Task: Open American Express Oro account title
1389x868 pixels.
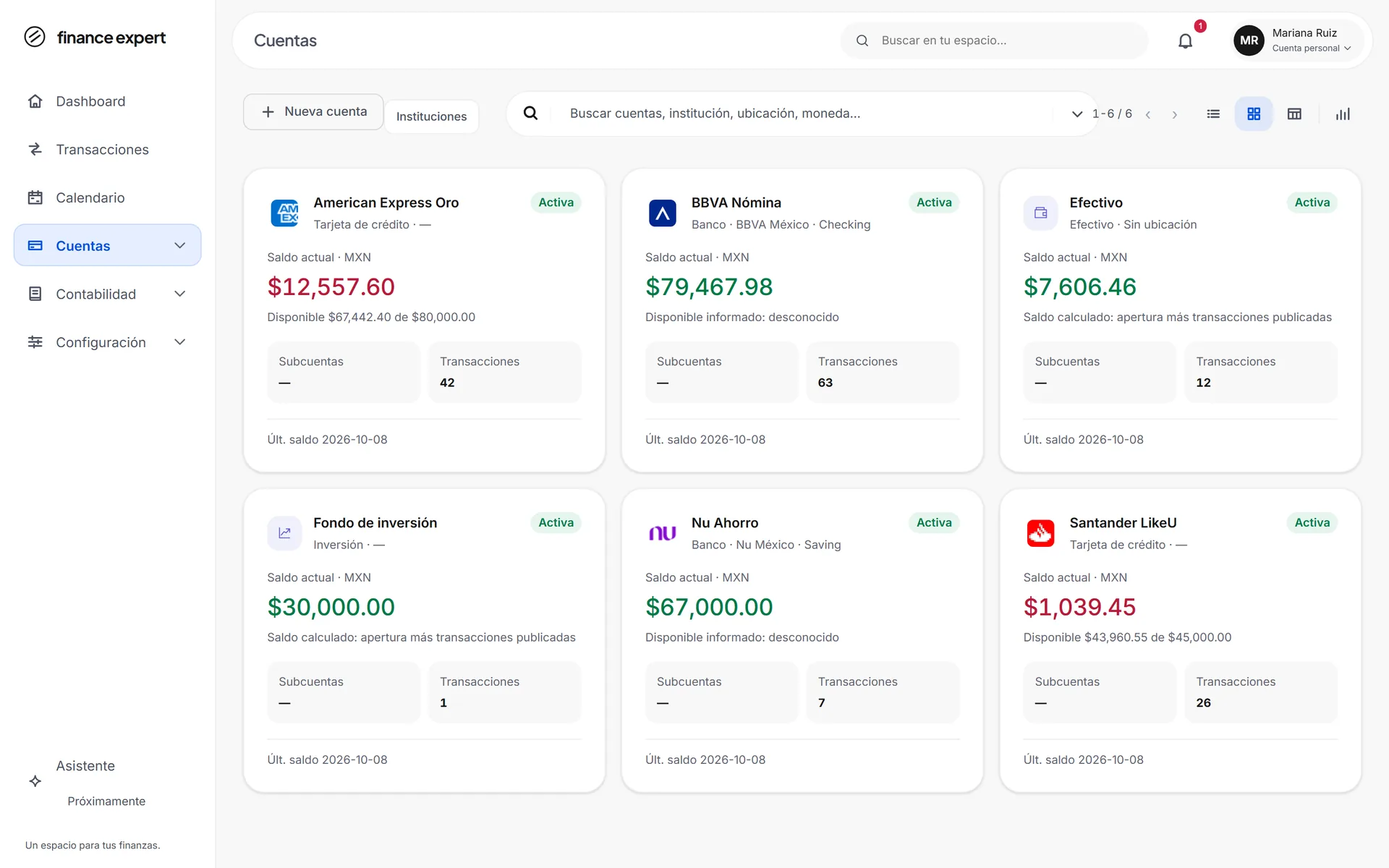Action: pos(386,203)
